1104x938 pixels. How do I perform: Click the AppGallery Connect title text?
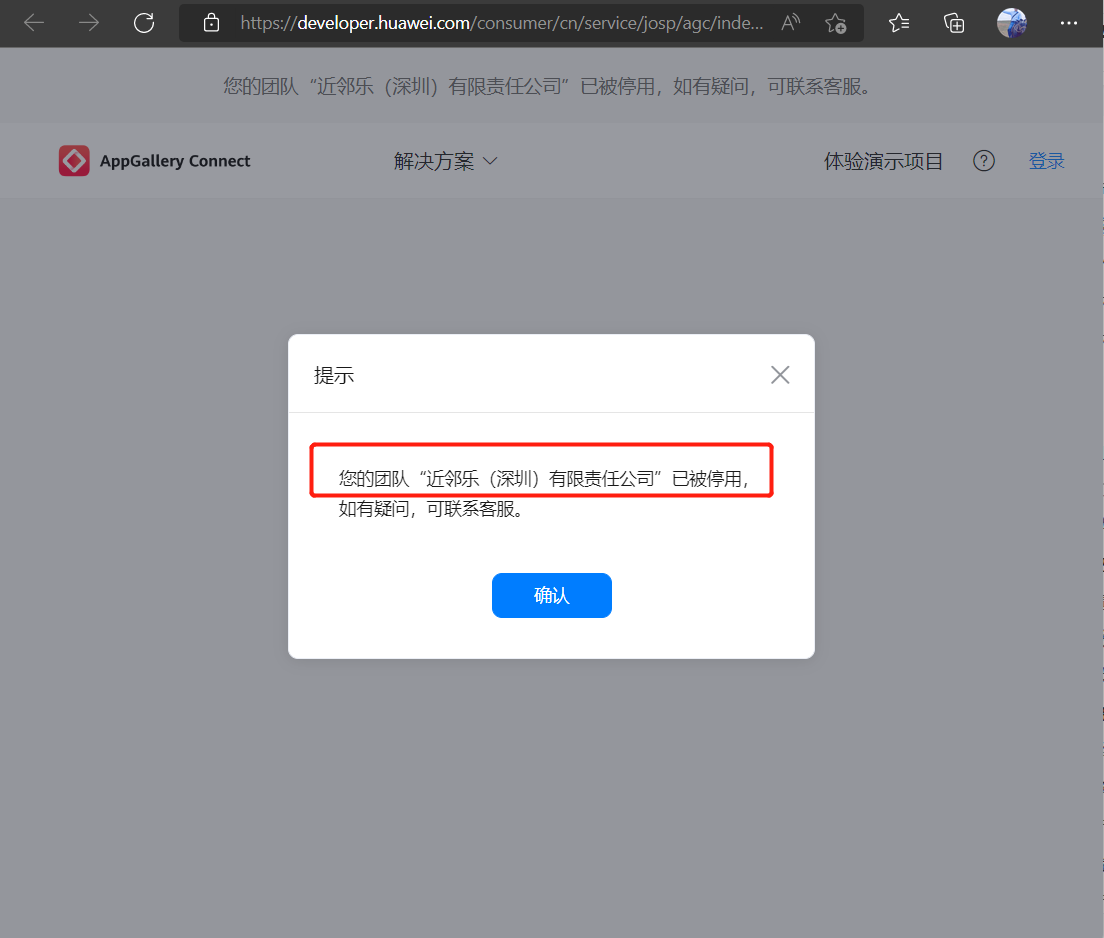click(175, 161)
